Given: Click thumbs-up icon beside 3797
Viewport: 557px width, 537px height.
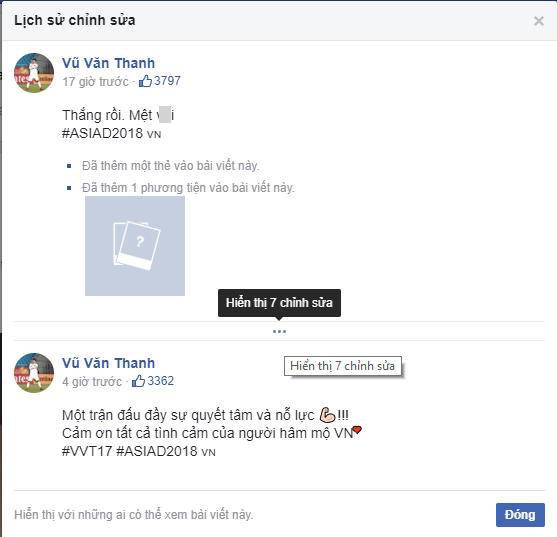Looking at the screenshot, I should [145, 81].
